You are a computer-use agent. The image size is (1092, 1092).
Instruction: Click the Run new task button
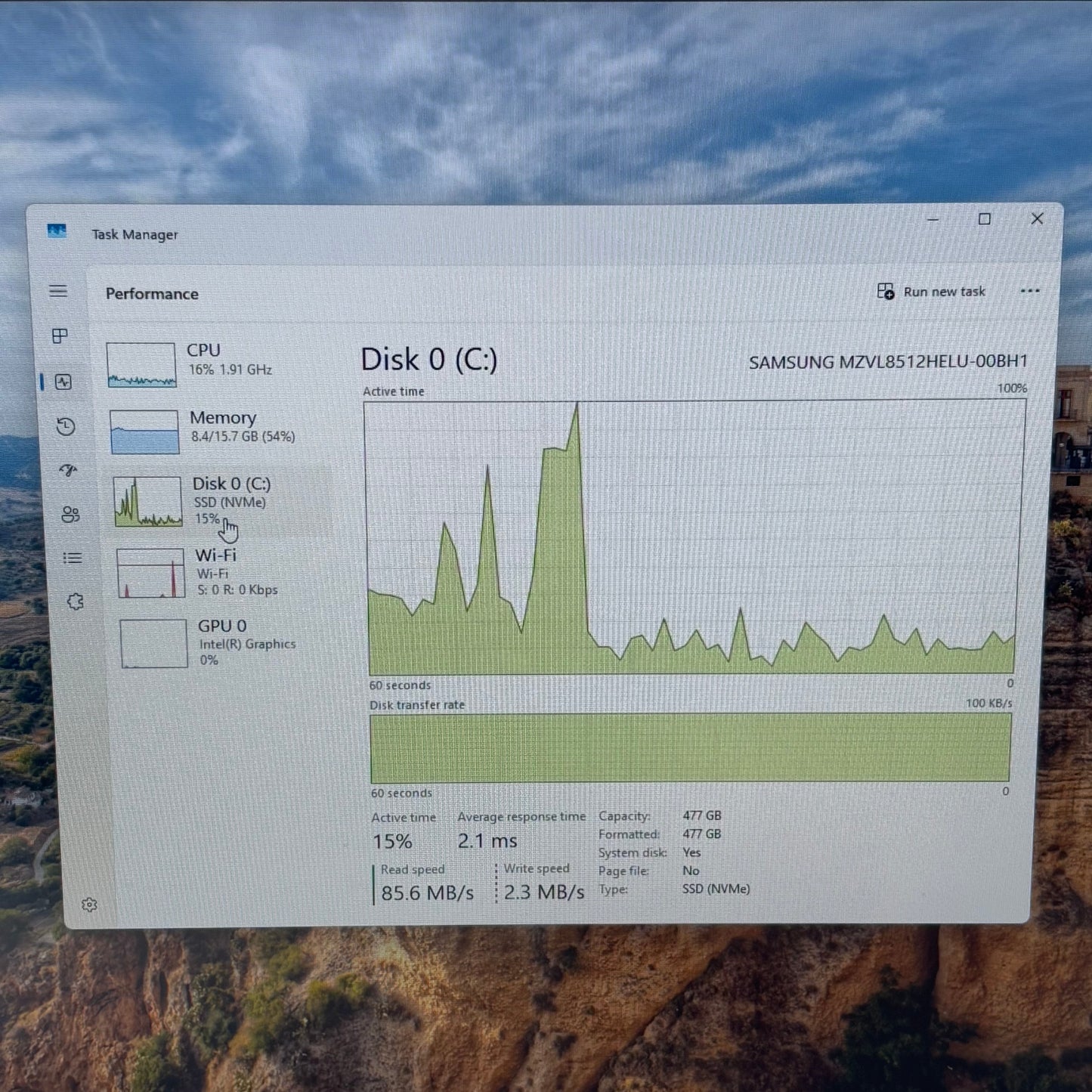click(x=931, y=292)
